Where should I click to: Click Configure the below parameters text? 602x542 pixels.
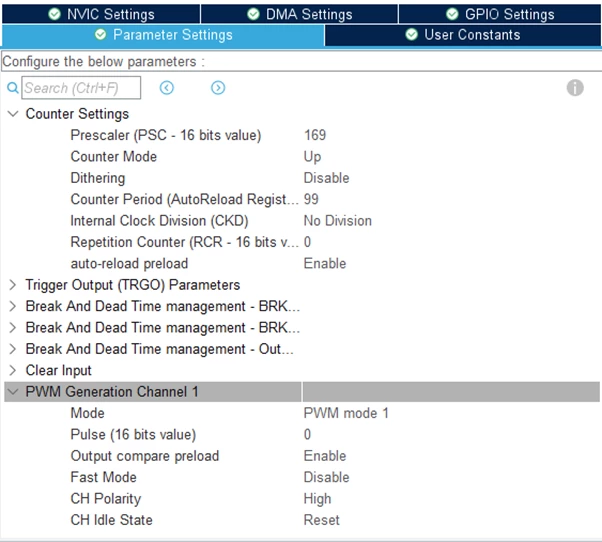click(x=104, y=61)
